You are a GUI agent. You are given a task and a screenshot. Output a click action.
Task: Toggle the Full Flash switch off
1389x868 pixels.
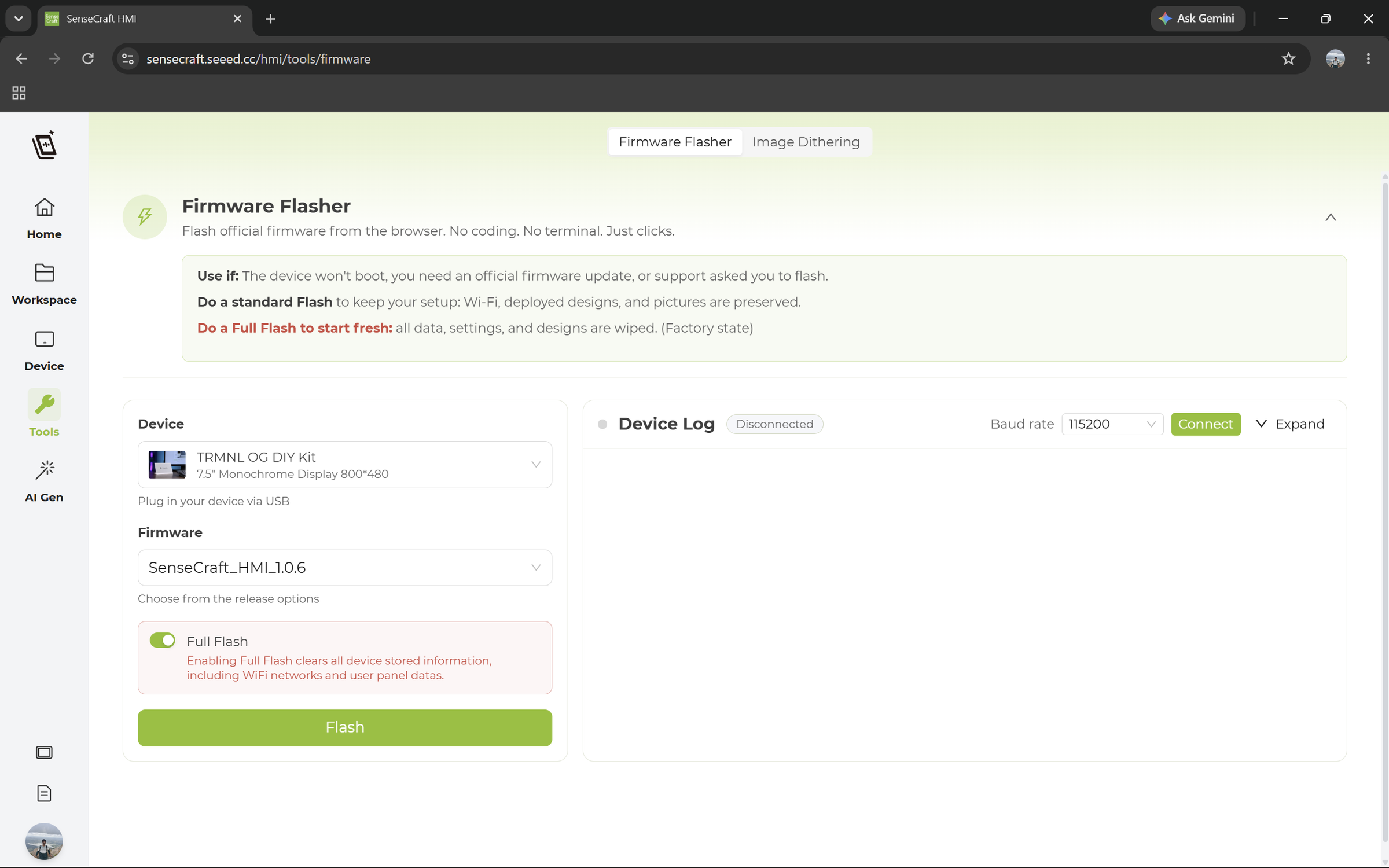pos(163,640)
